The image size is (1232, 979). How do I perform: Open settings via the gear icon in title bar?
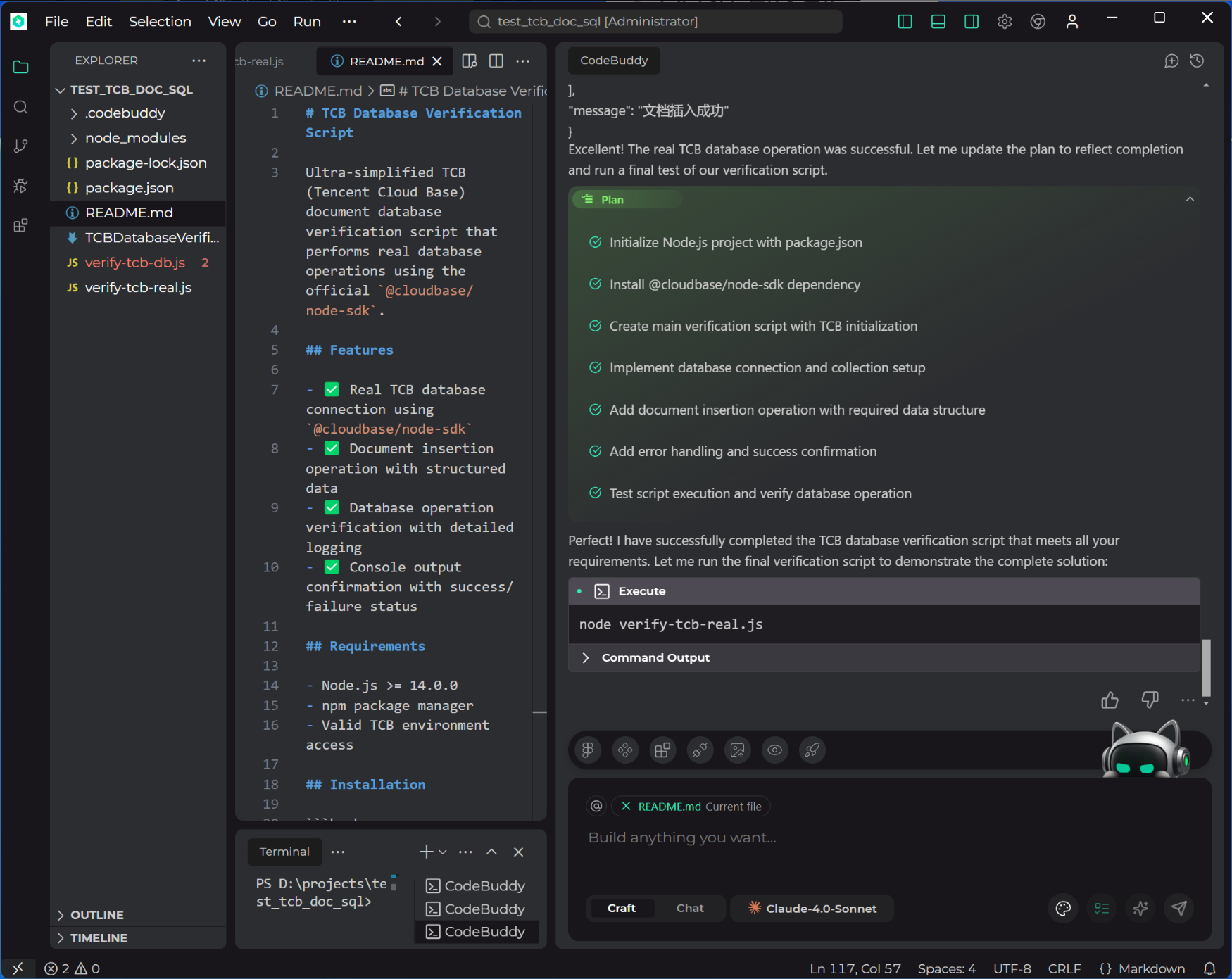[x=1005, y=21]
